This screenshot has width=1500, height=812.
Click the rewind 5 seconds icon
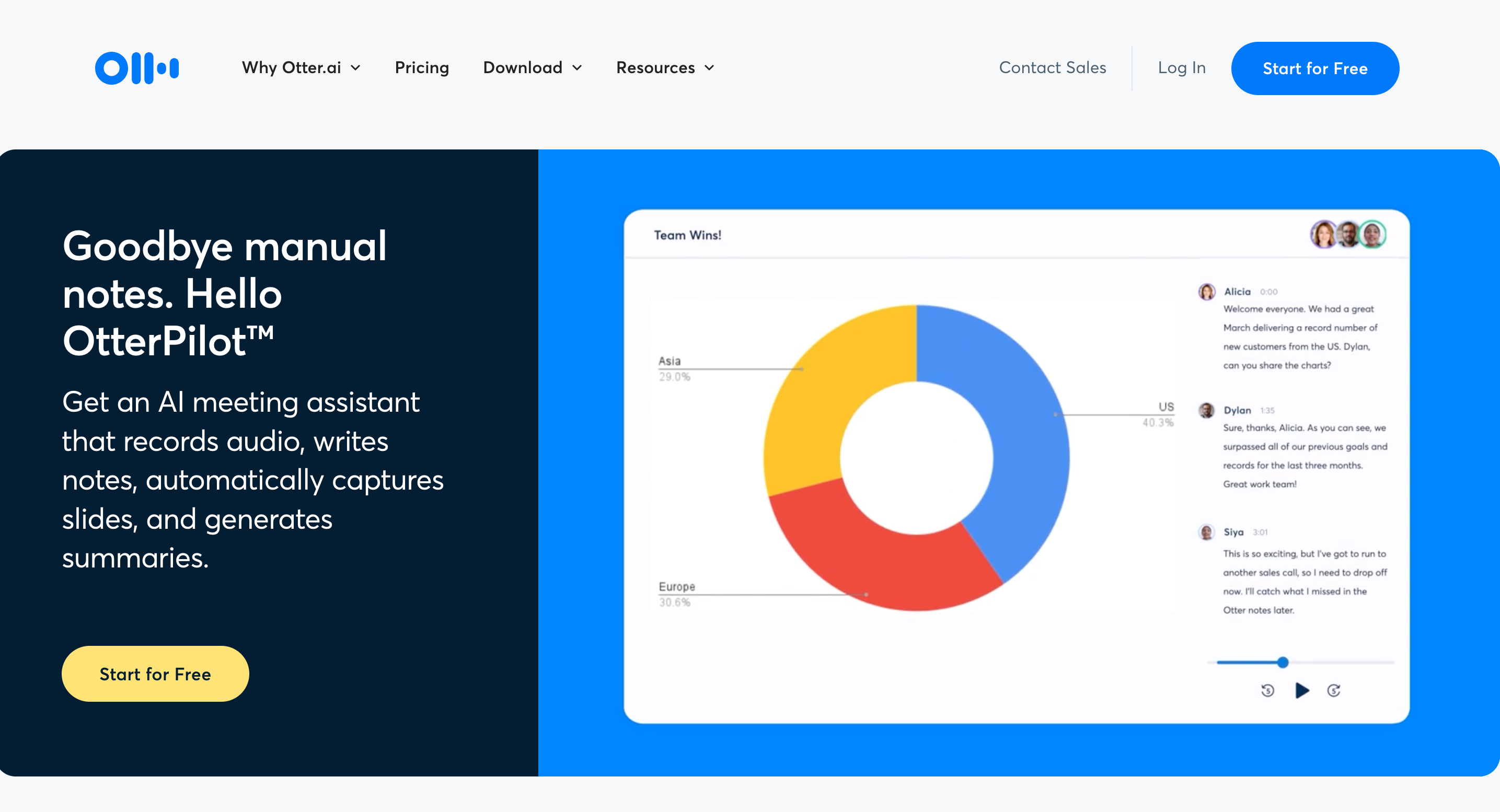pos(1267,690)
